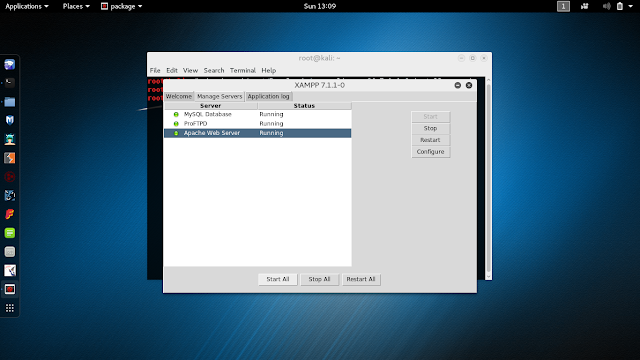Switch to the Welcome tab

tap(178, 96)
